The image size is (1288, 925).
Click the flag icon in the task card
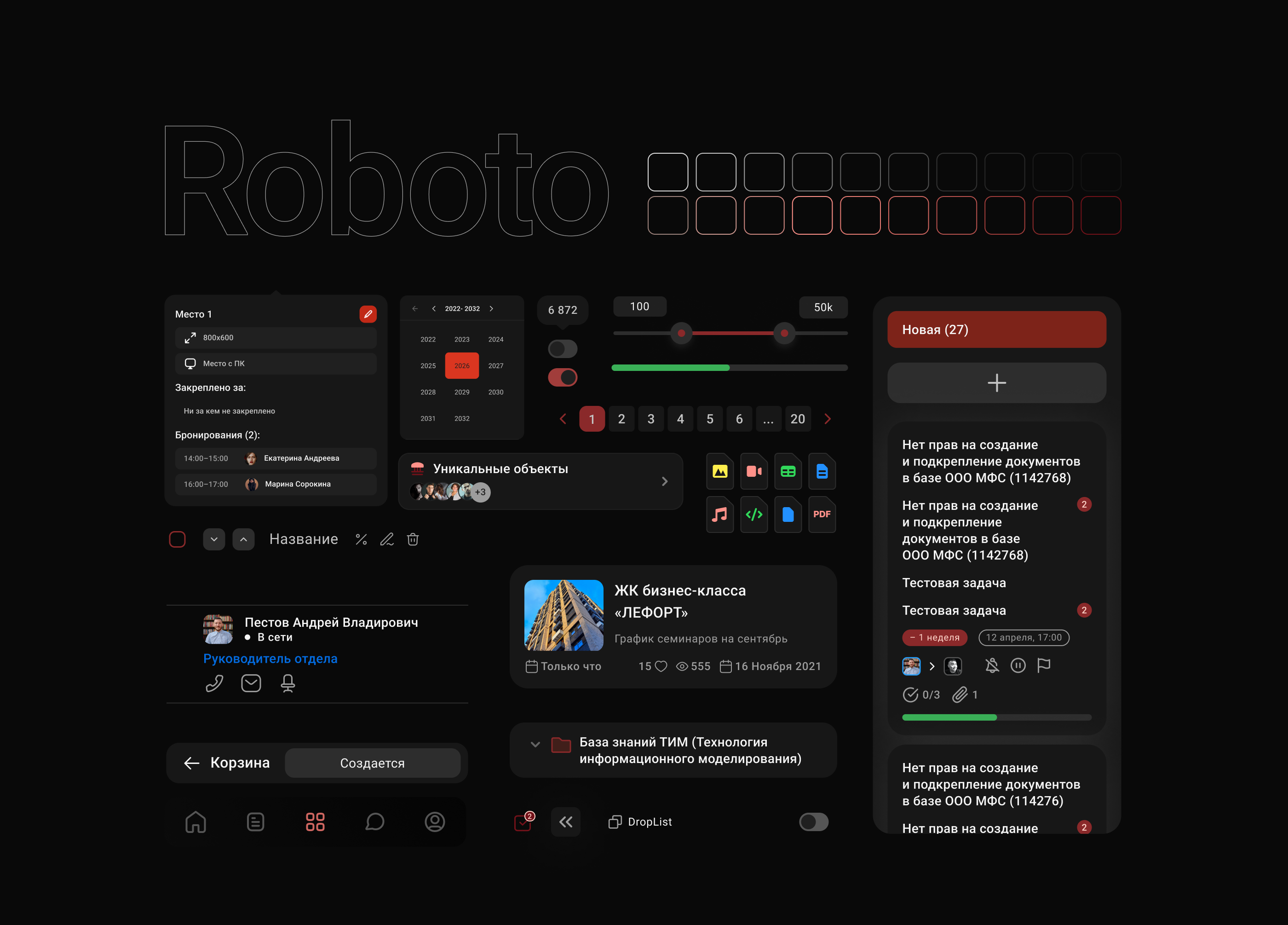(x=1044, y=665)
